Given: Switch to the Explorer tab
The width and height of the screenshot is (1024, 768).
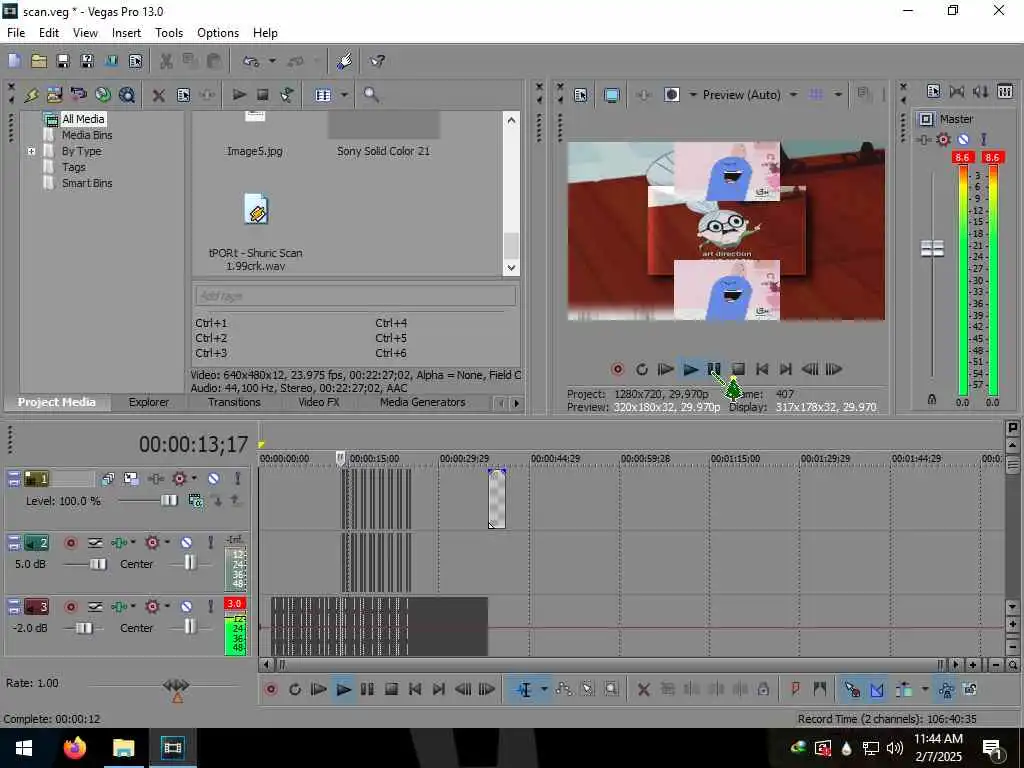Looking at the screenshot, I should tap(148, 402).
